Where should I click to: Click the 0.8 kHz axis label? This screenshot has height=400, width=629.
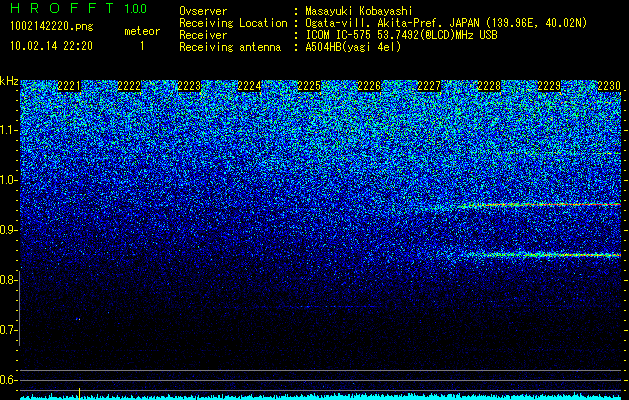click(x=8, y=280)
